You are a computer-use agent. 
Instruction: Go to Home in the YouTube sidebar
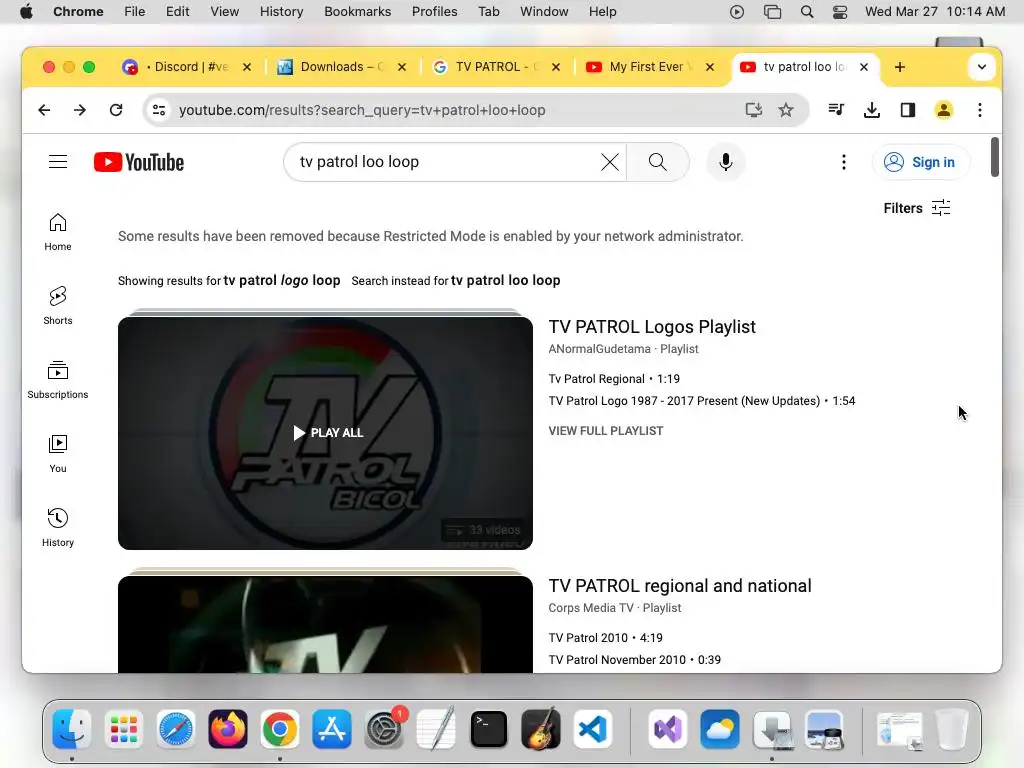click(x=58, y=232)
